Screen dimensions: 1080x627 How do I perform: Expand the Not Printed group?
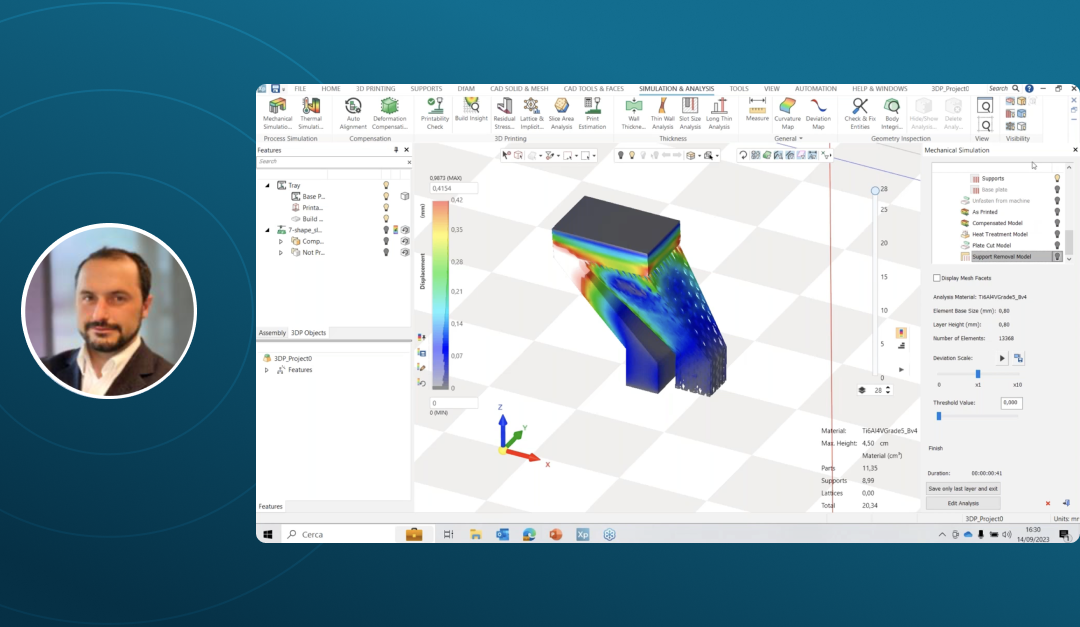(x=281, y=252)
